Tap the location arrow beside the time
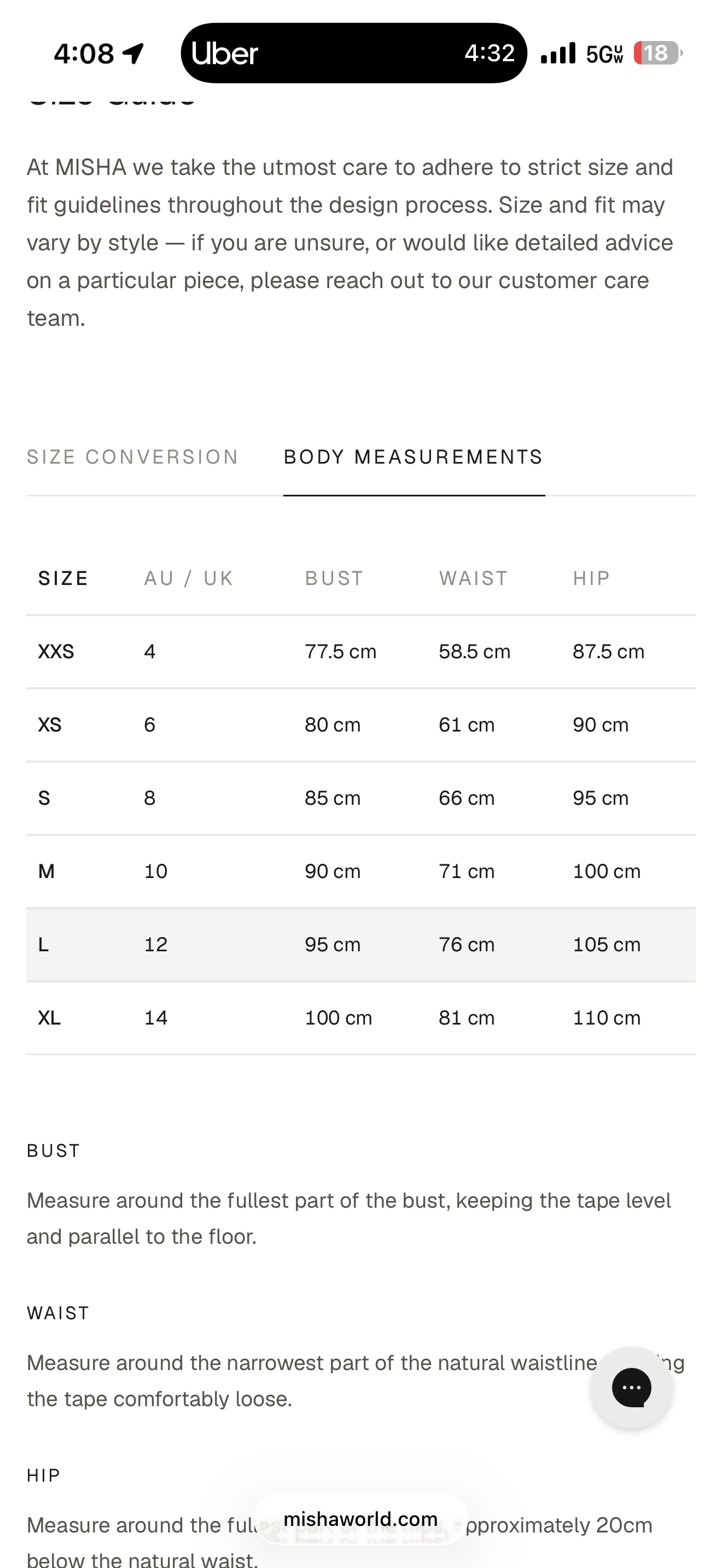This screenshot has height=1568, width=722. coord(133,54)
